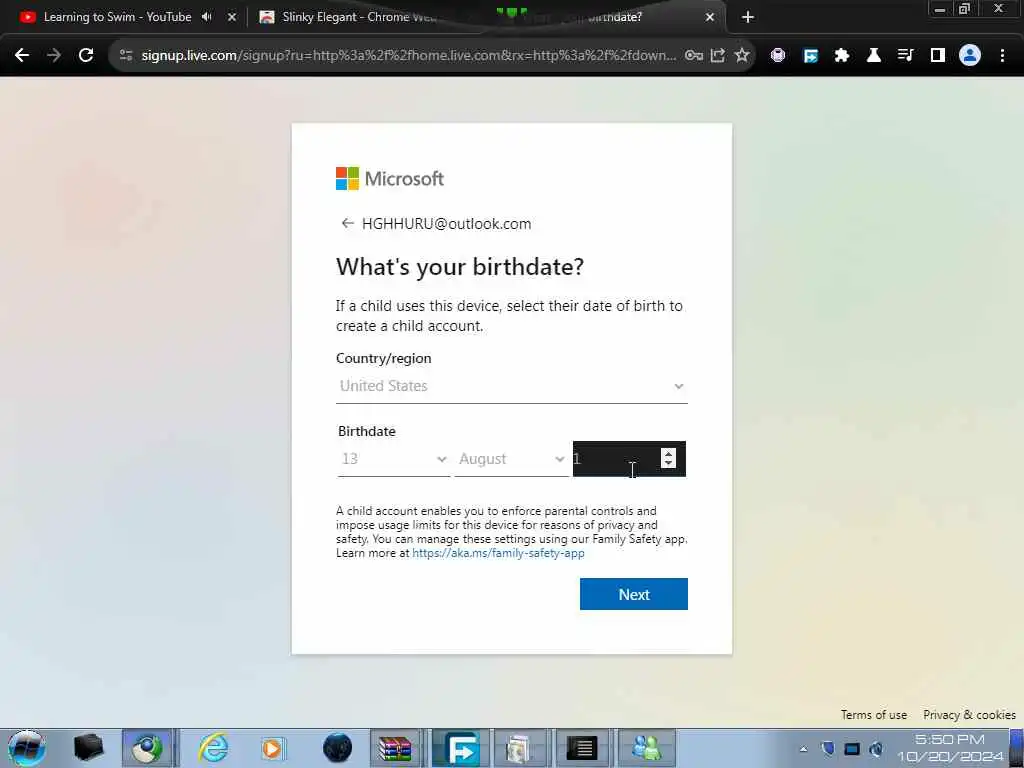Bookmark this page with the star
Screen dimensions: 1024x768
point(742,56)
